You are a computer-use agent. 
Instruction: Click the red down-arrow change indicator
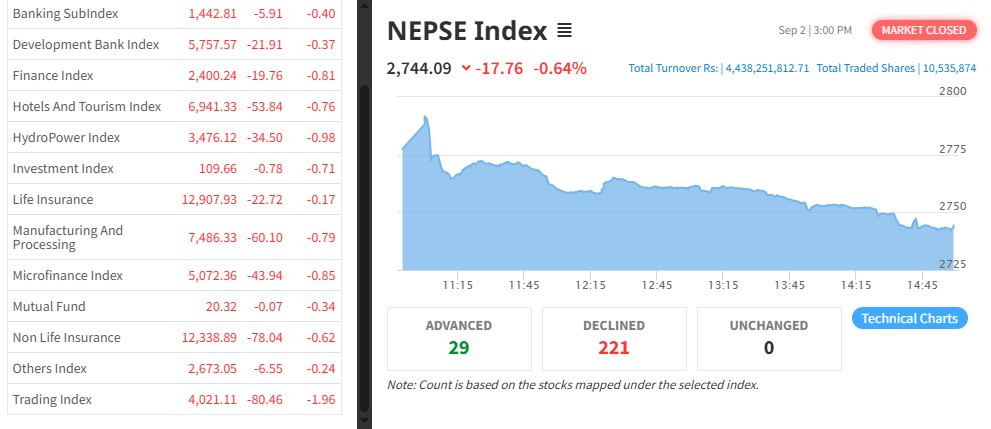click(466, 68)
